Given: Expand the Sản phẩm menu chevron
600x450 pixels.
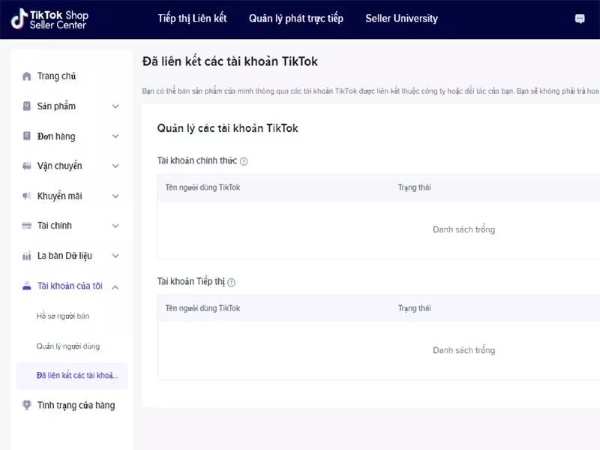Looking at the screenshot, I should [115, 106].
